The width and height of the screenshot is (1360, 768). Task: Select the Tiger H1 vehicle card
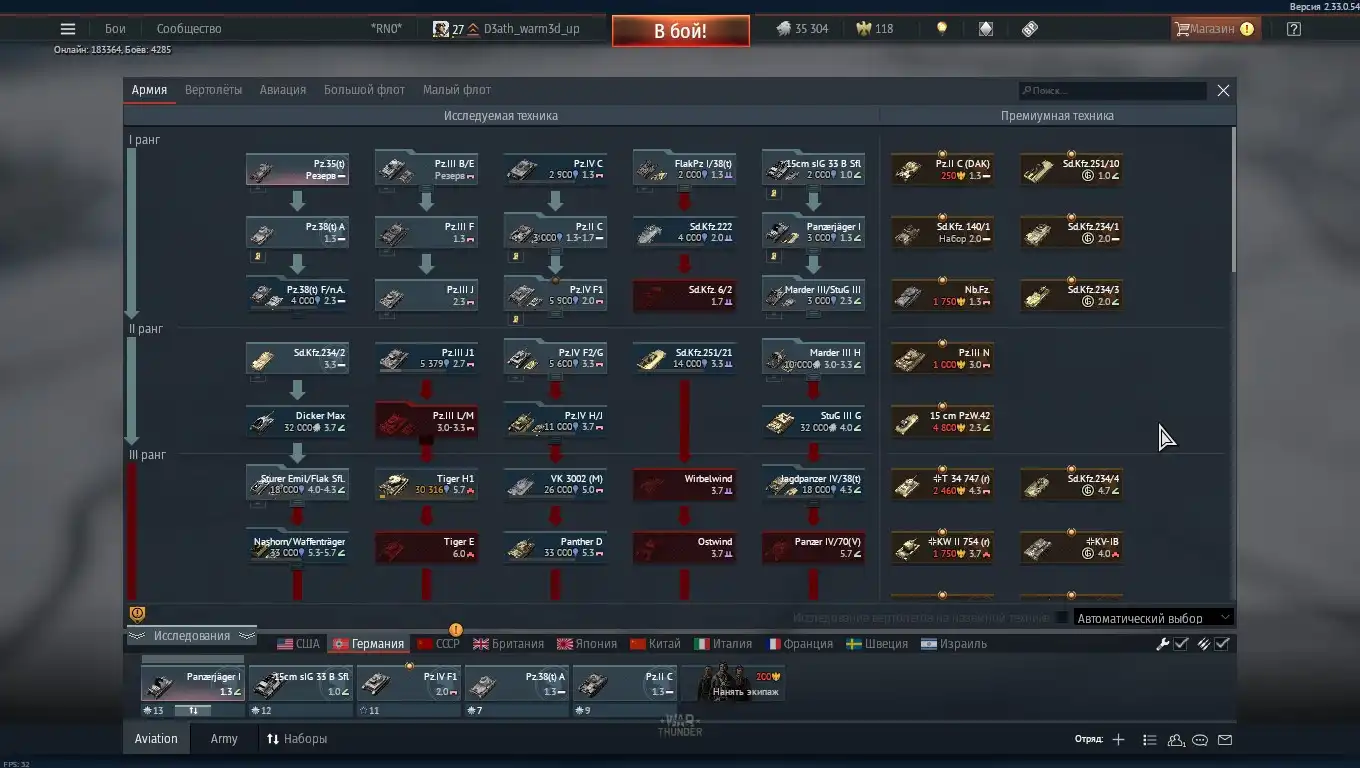(x=426, y=485)
